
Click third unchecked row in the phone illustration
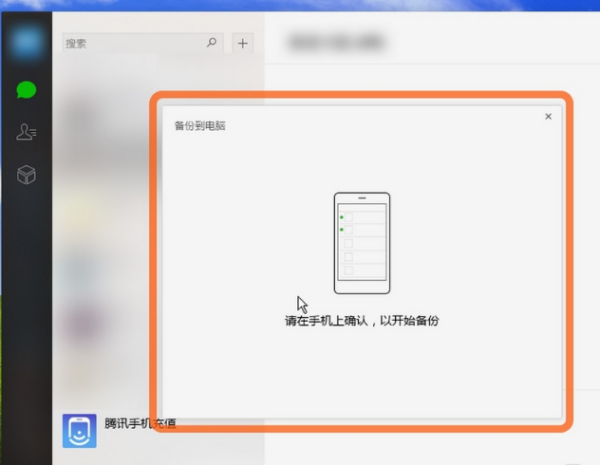coord(363,244)
